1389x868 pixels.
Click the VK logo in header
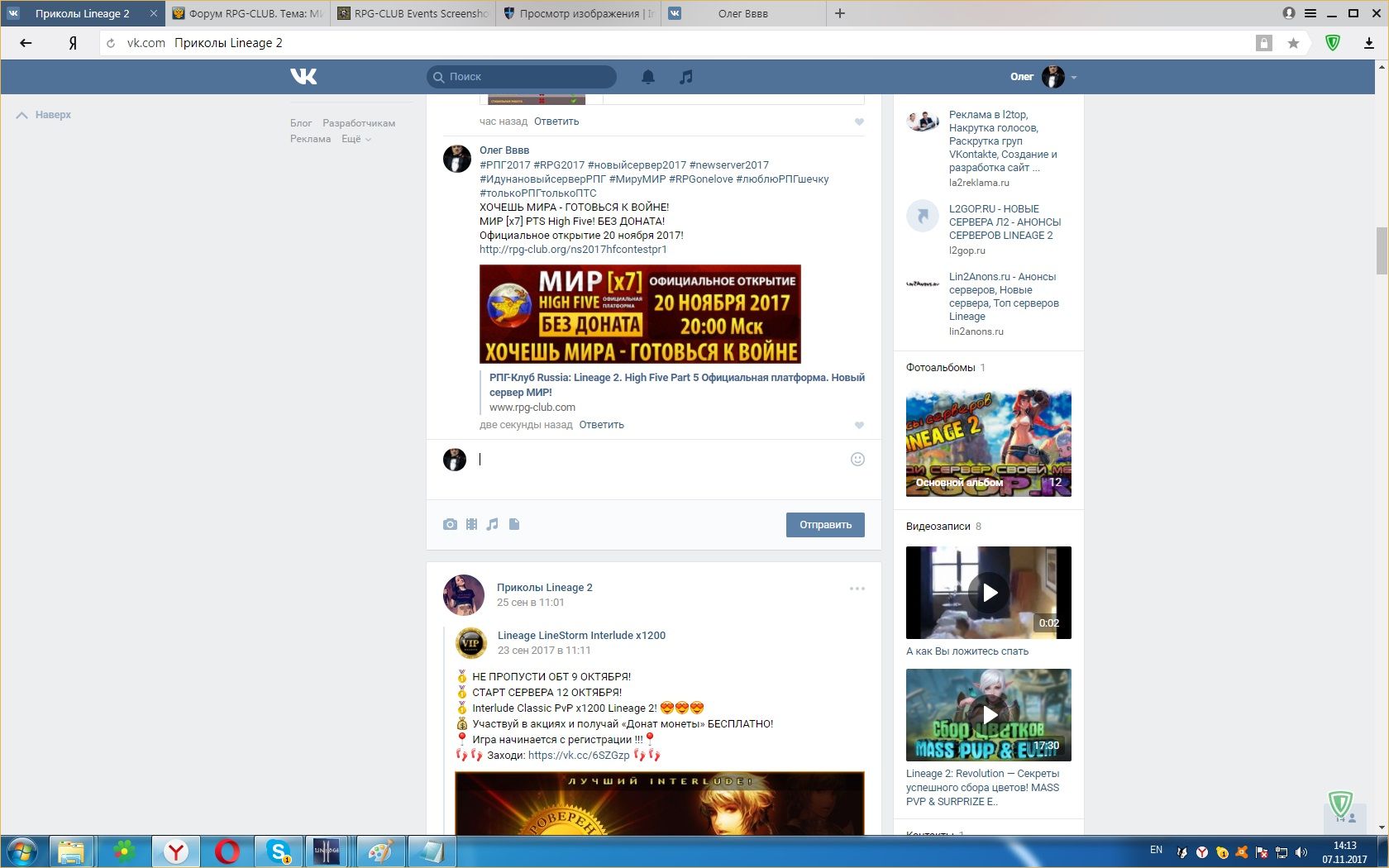click(x=303, y=77)
